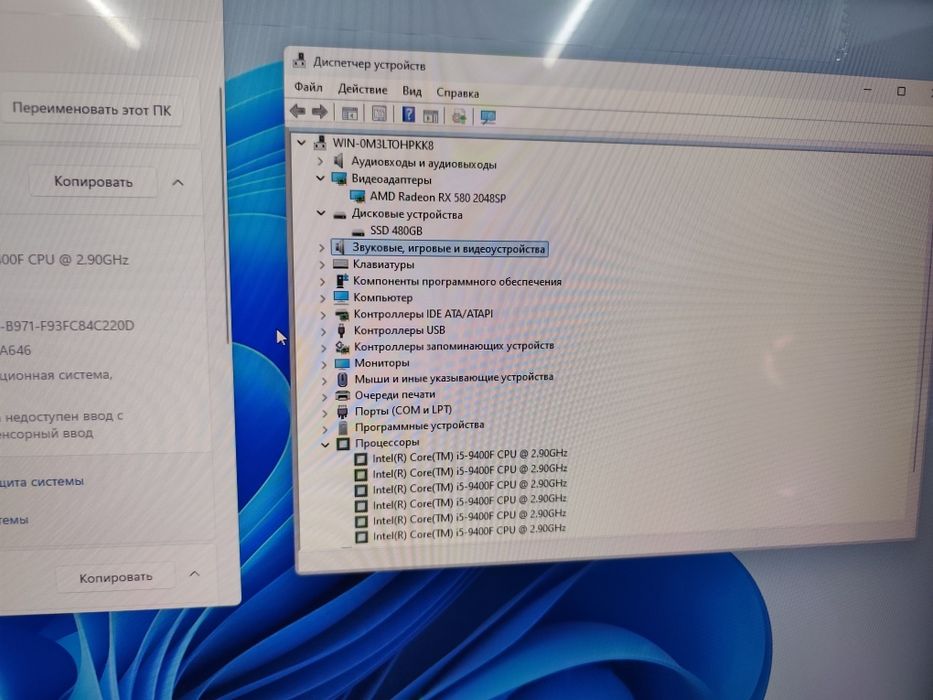Click the Видеоадаптеры category icon
The image size is (933, 700).
(339, 178)
